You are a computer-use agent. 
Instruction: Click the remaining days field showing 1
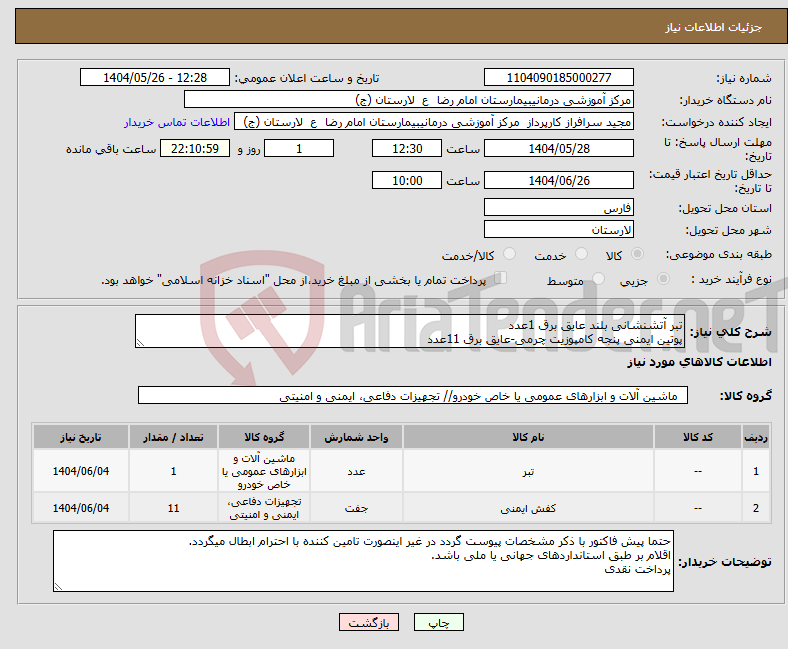point(299,148)
